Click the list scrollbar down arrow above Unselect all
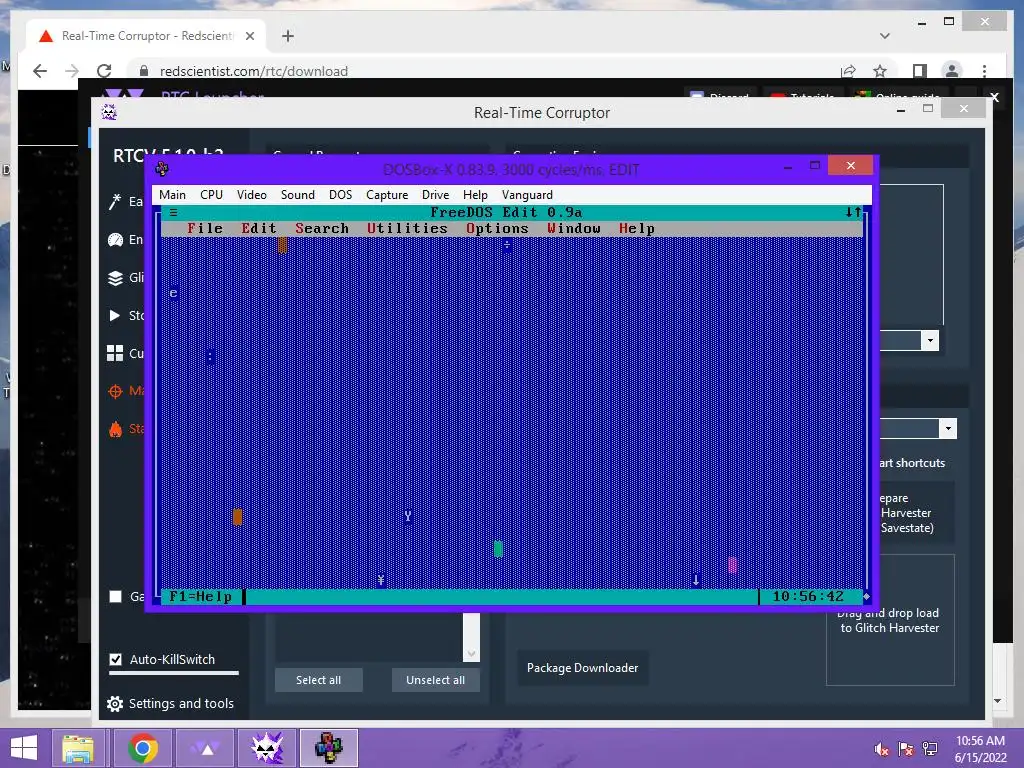Viewport: 1024px width, 768px height. 471,653
